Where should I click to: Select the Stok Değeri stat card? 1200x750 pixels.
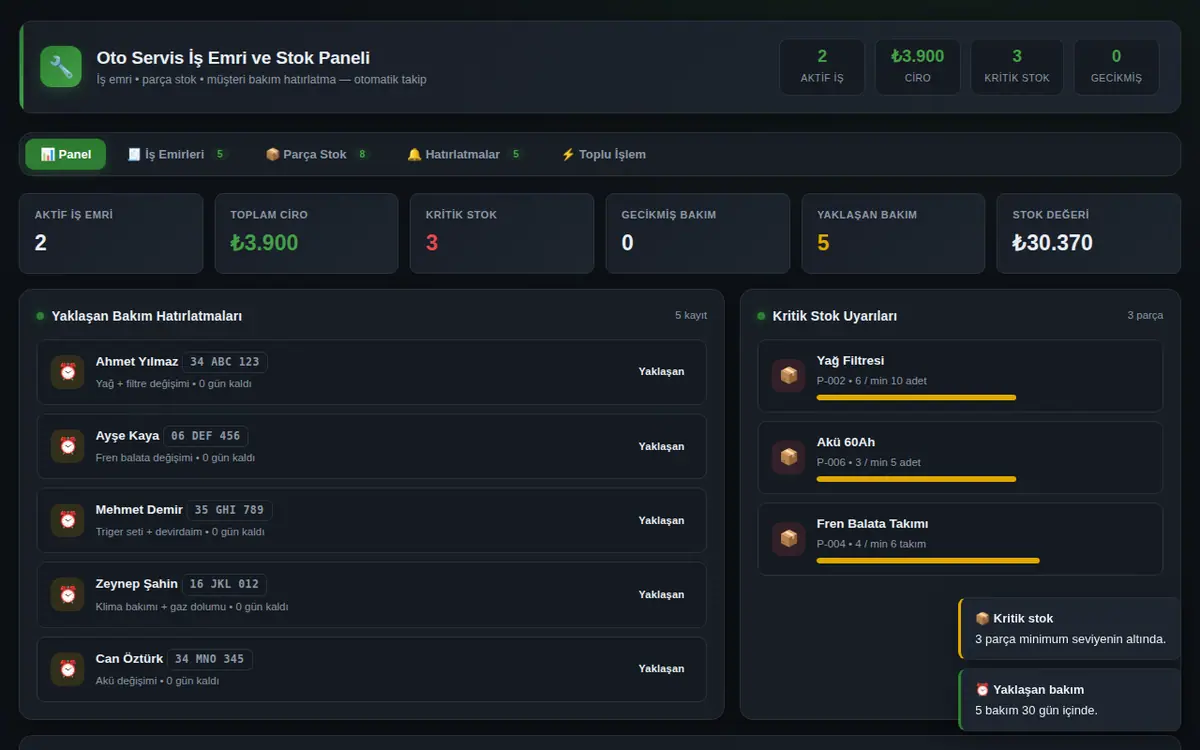pos(1089,233)
